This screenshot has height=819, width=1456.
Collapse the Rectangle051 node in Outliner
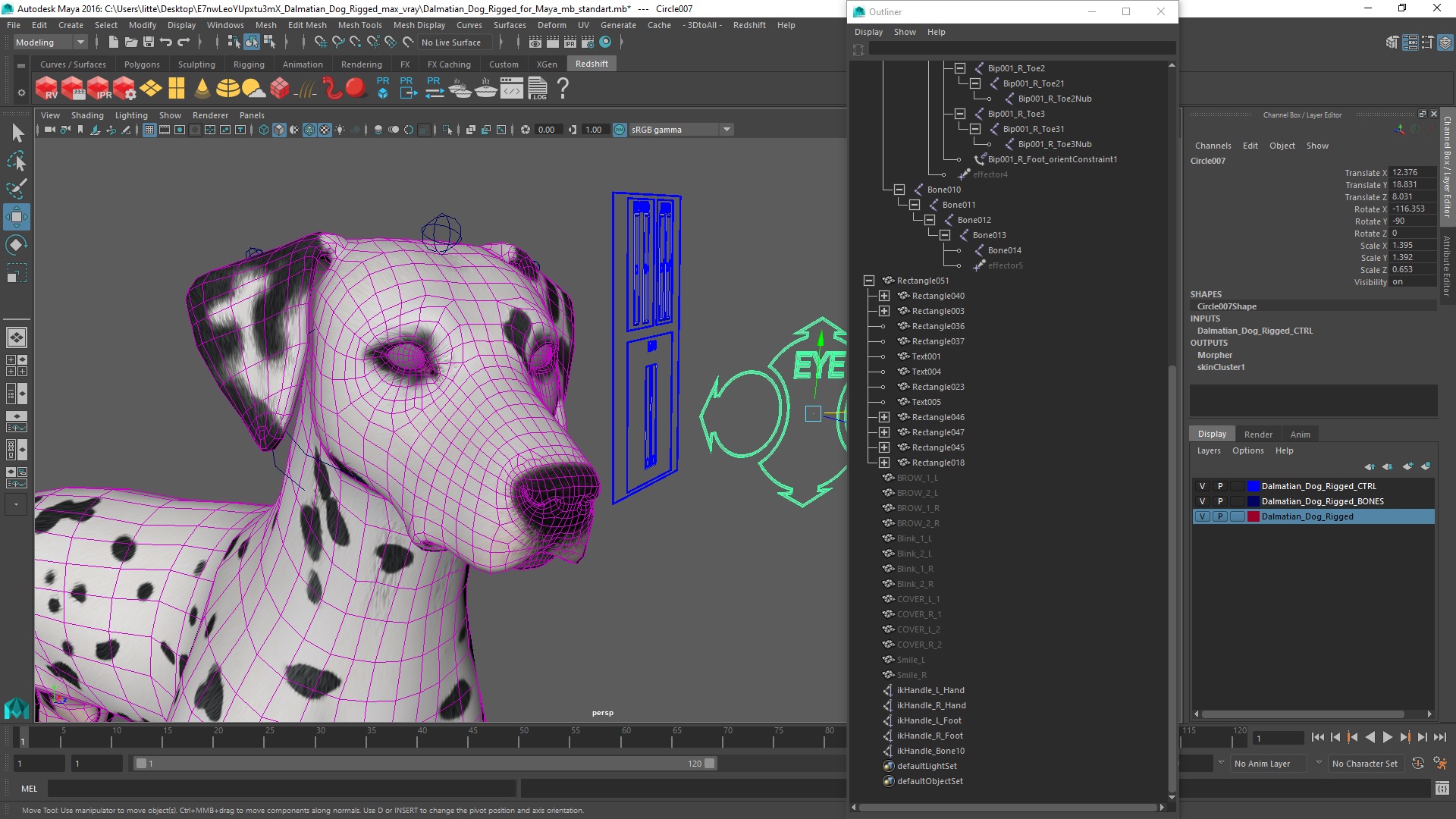coord(869,281)
